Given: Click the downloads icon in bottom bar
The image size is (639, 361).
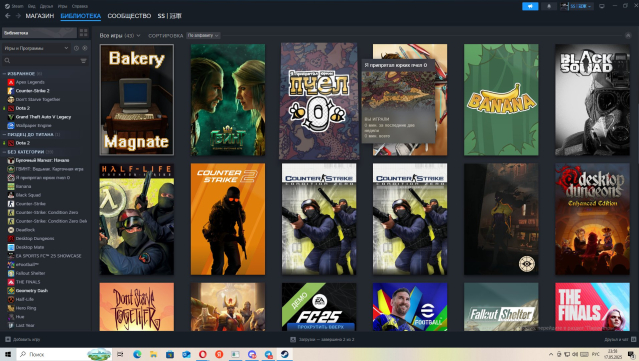Looking at the screenshot, I should tap(293, 339).
